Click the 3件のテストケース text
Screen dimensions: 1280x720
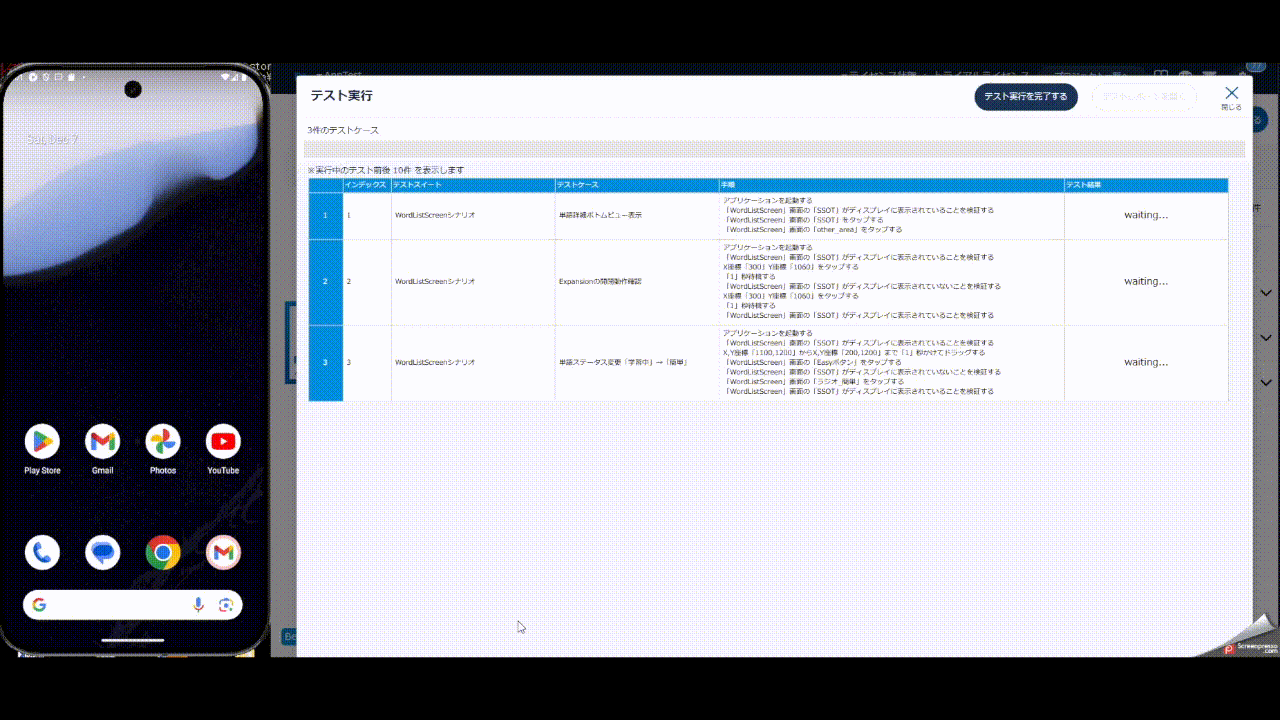pyautogui.click(x=343, y=131)
